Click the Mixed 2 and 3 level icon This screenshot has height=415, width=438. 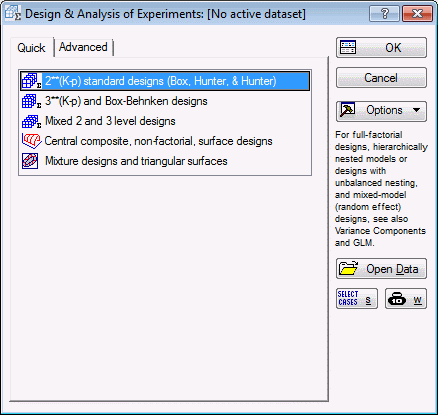point(31,121)
